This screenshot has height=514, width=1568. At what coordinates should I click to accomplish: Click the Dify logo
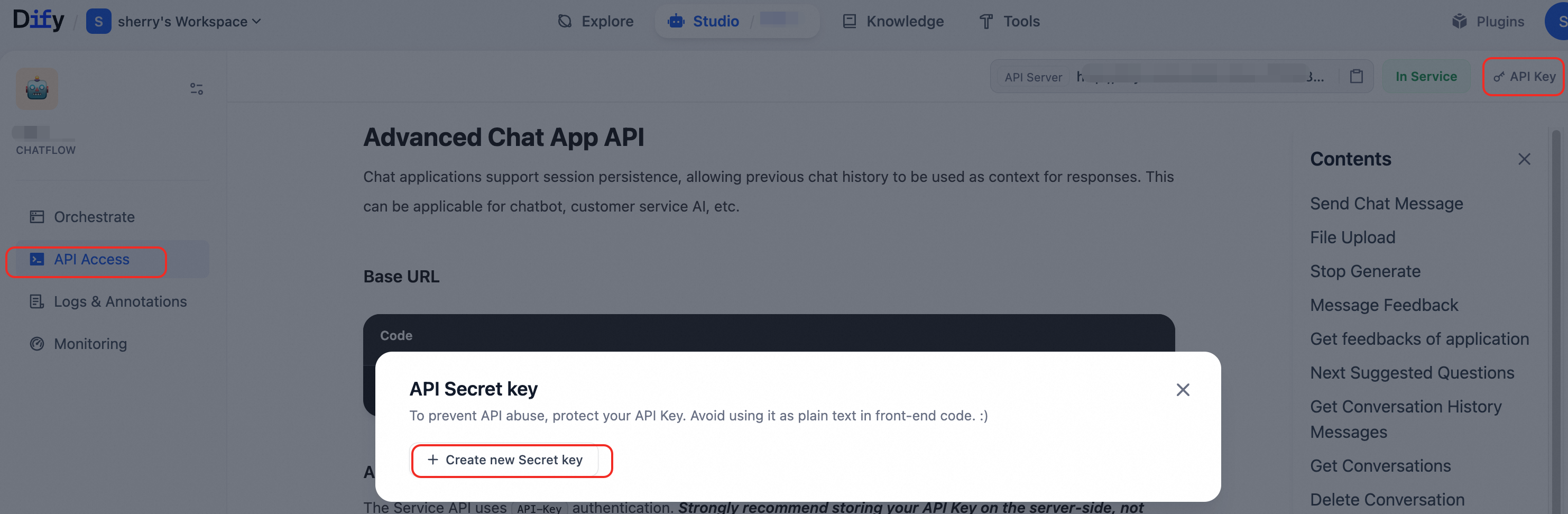coord(39,20)
